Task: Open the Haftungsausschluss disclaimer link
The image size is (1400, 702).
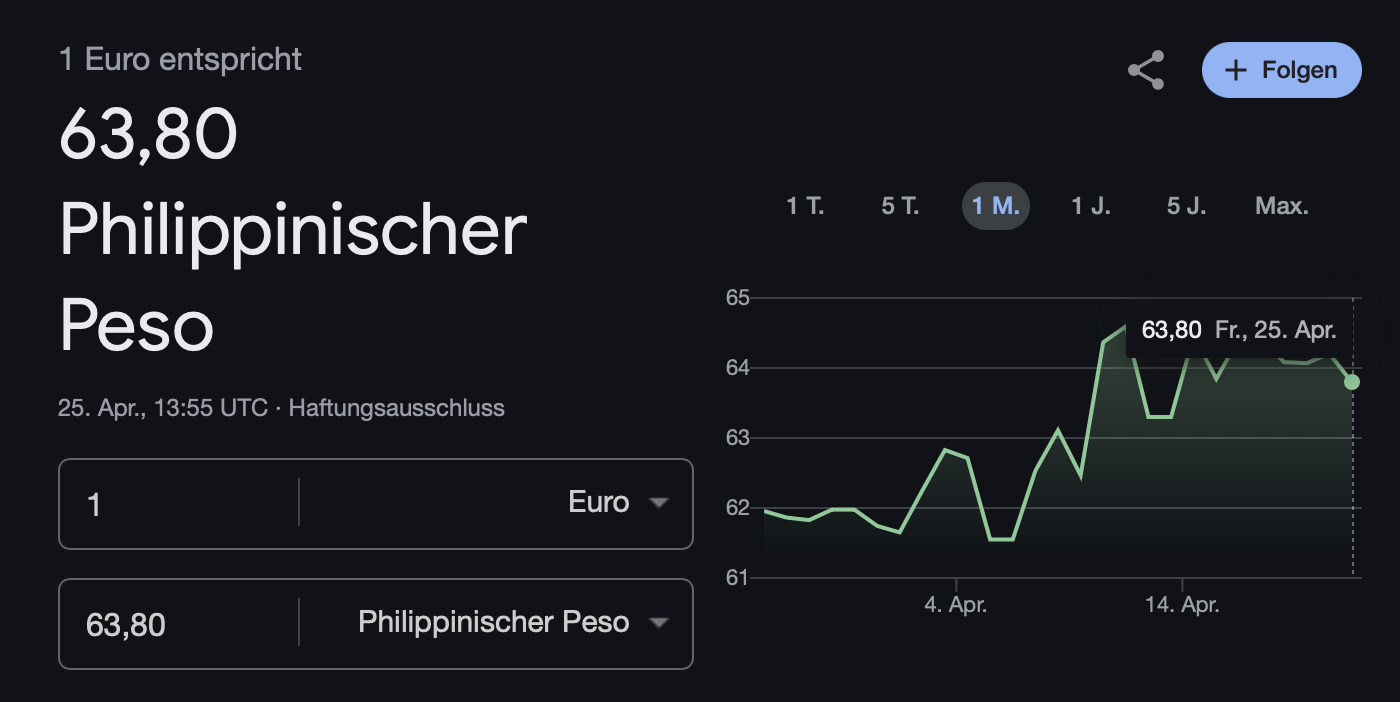Action: [396, 408]
